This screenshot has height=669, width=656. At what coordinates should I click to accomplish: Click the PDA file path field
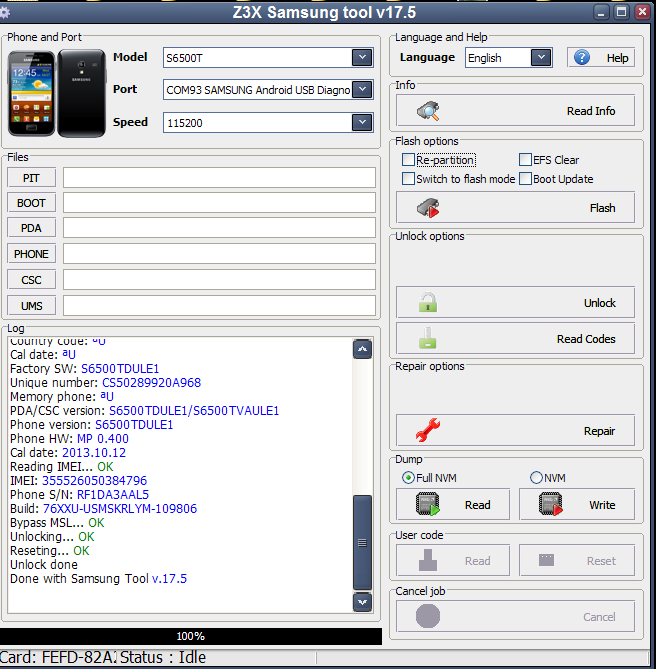[219, 228]
